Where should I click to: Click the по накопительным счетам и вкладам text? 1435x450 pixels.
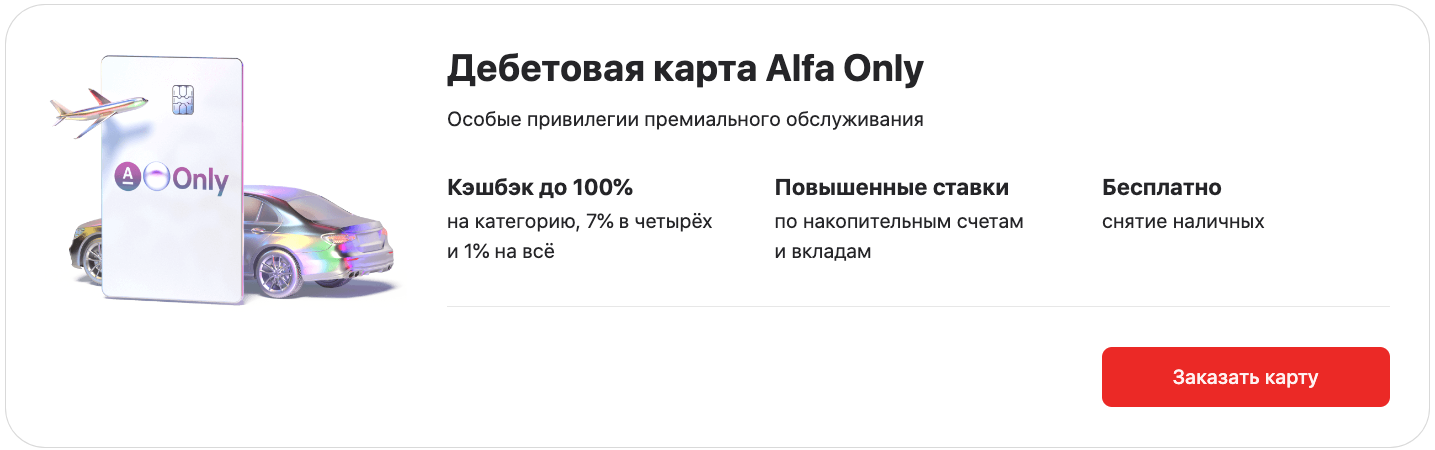(899, 236)
